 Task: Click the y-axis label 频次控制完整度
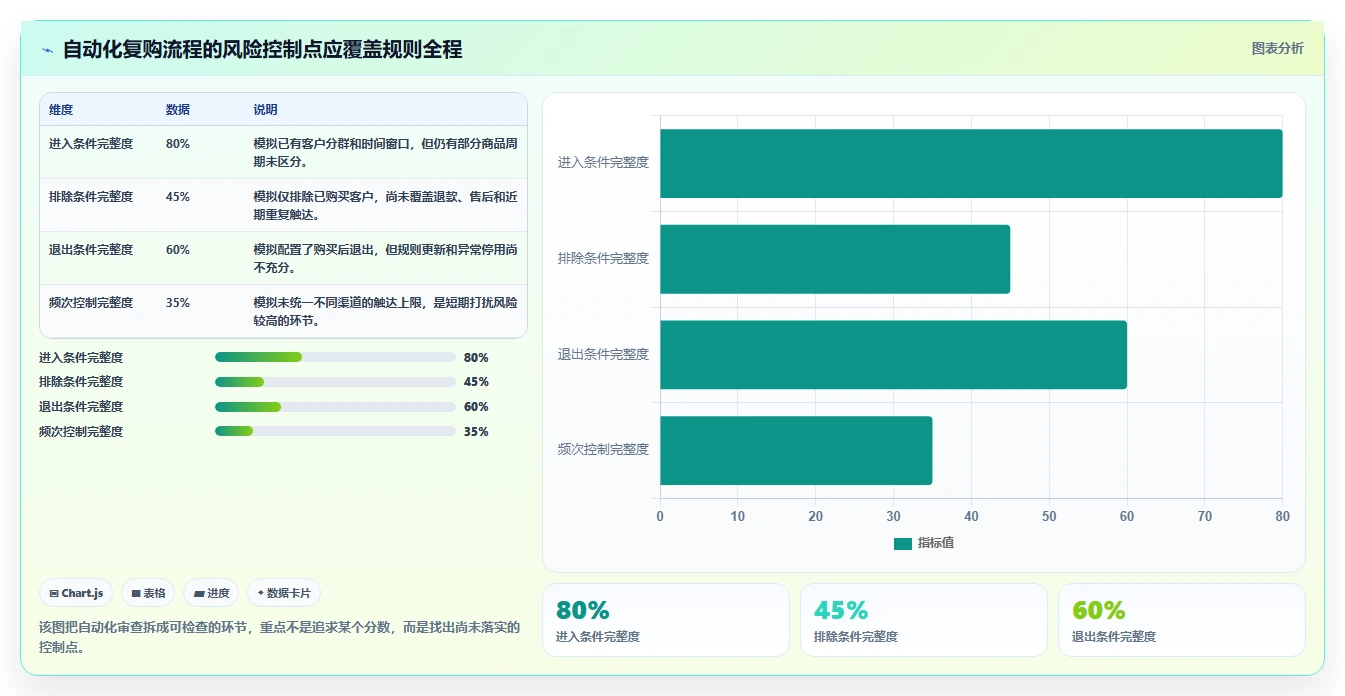tap(603, 450)
